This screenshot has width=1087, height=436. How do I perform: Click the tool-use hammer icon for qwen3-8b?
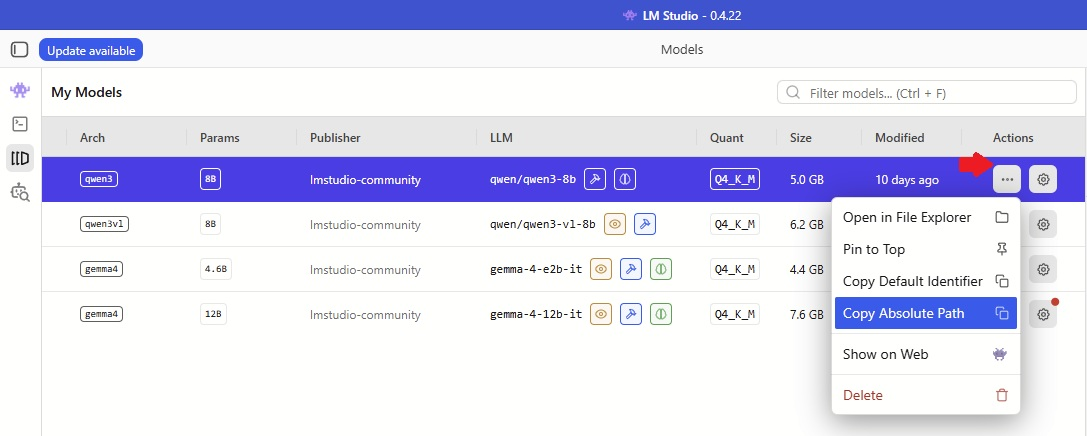595,180
